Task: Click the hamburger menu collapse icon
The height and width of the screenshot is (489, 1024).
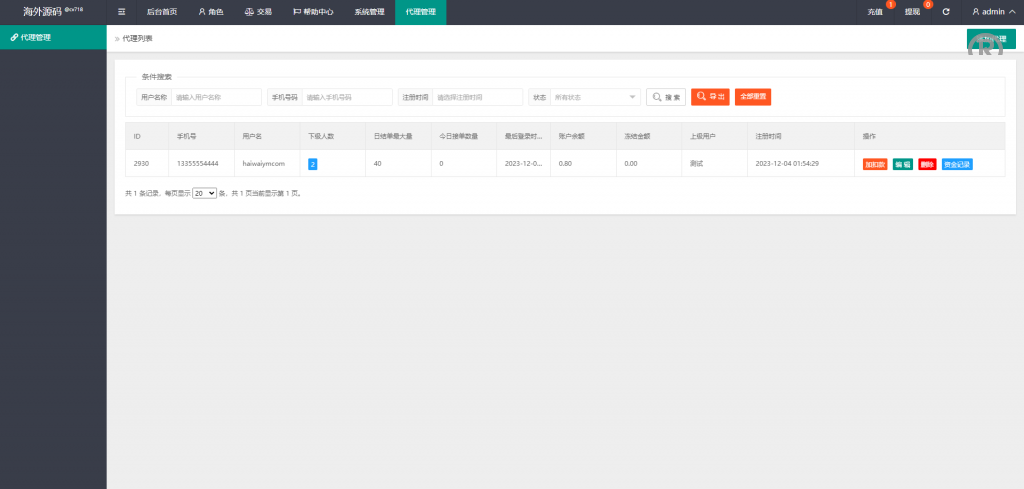Action: coord(122,12)
